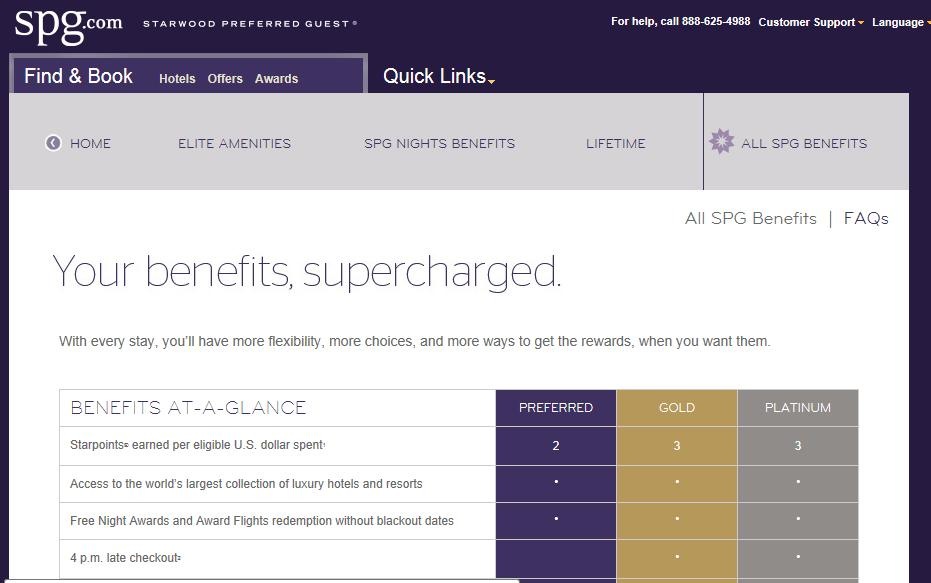This screenshot has height=583, width=931.
Task: Click the Platinum column header
Action: (798, 408)
